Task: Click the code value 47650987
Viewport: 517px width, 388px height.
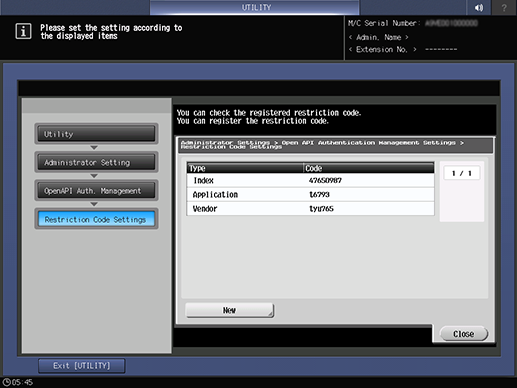Action: click(325, 180)
